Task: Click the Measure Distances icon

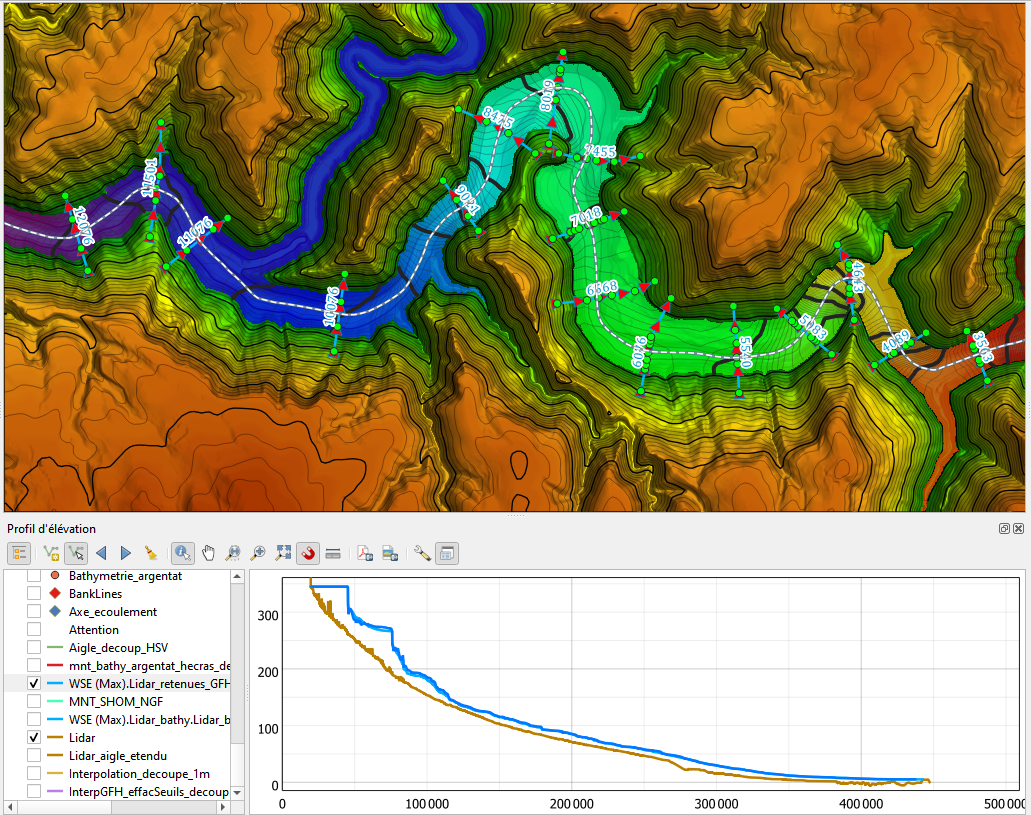Action: (333, 553)
